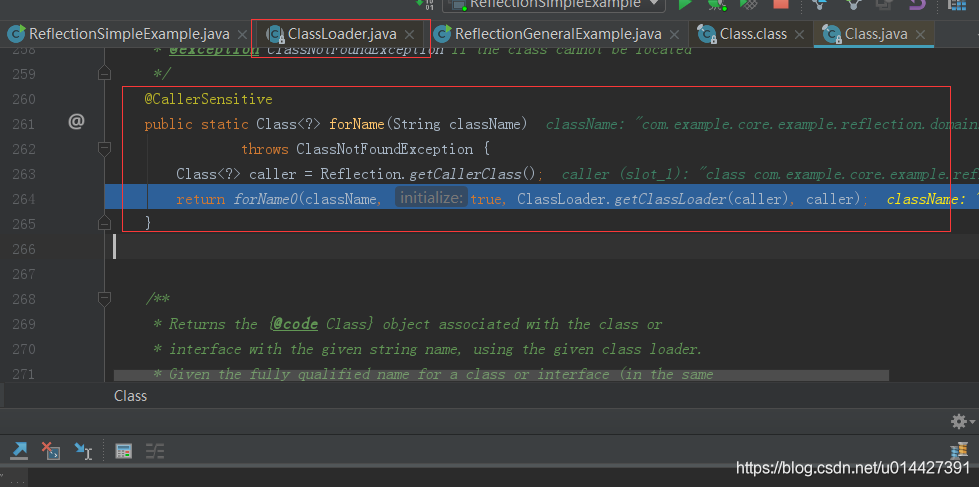Close the ClassLoader.java tab
This screenshot has width=979, height=487.
(409, 34)
